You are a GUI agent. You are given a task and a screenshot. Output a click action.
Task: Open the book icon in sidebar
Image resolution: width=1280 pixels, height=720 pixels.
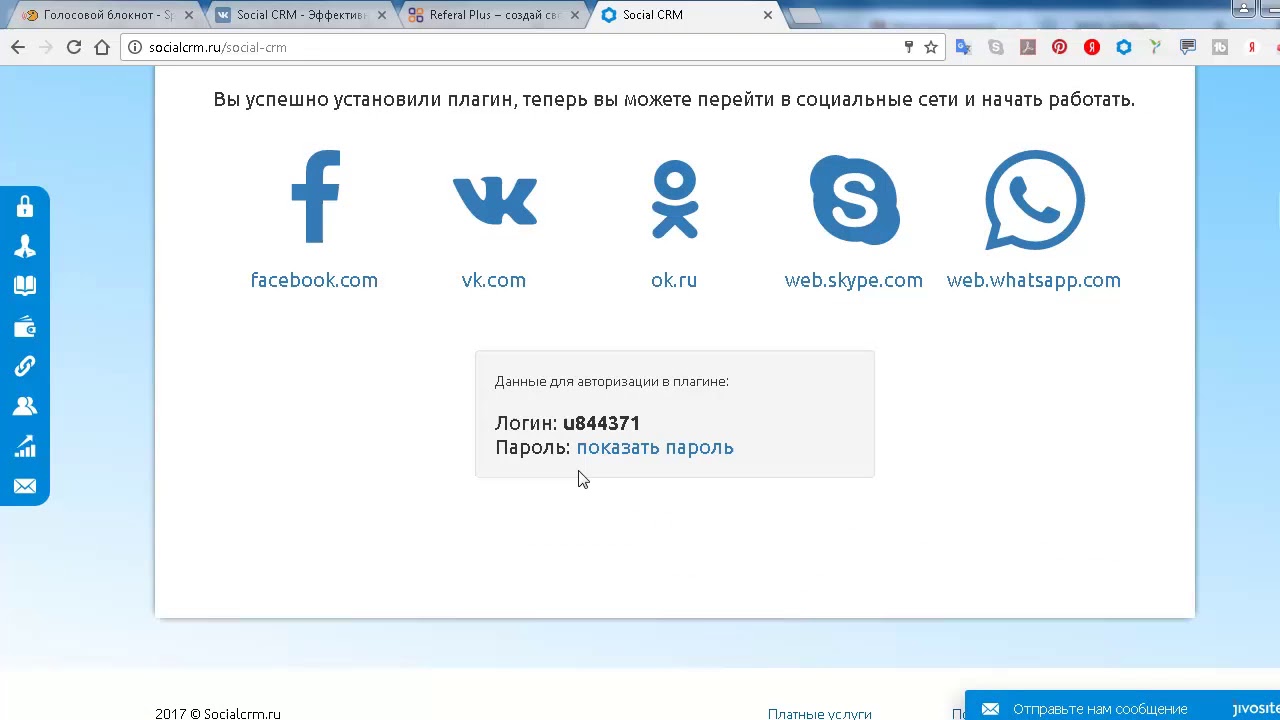tap(25, 286)
